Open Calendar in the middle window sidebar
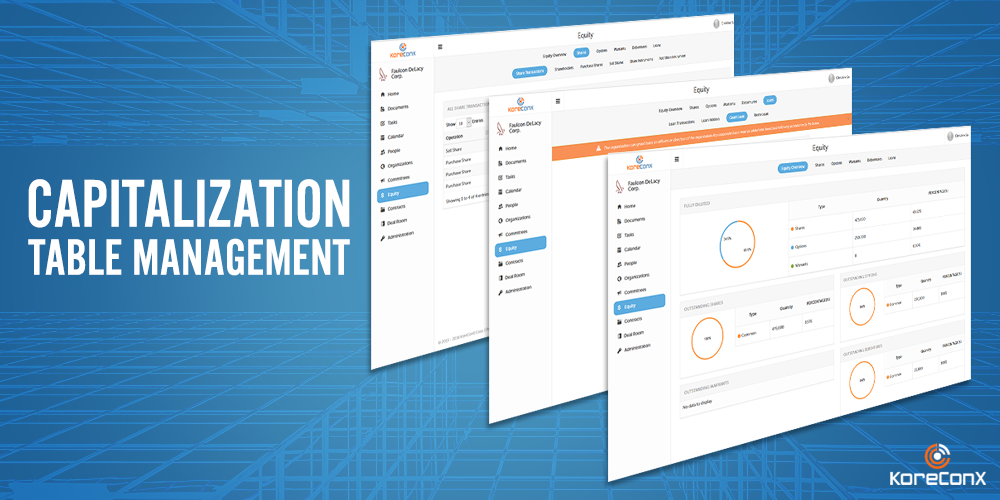This screenshot has height=500, width=1000. [512, 191]
